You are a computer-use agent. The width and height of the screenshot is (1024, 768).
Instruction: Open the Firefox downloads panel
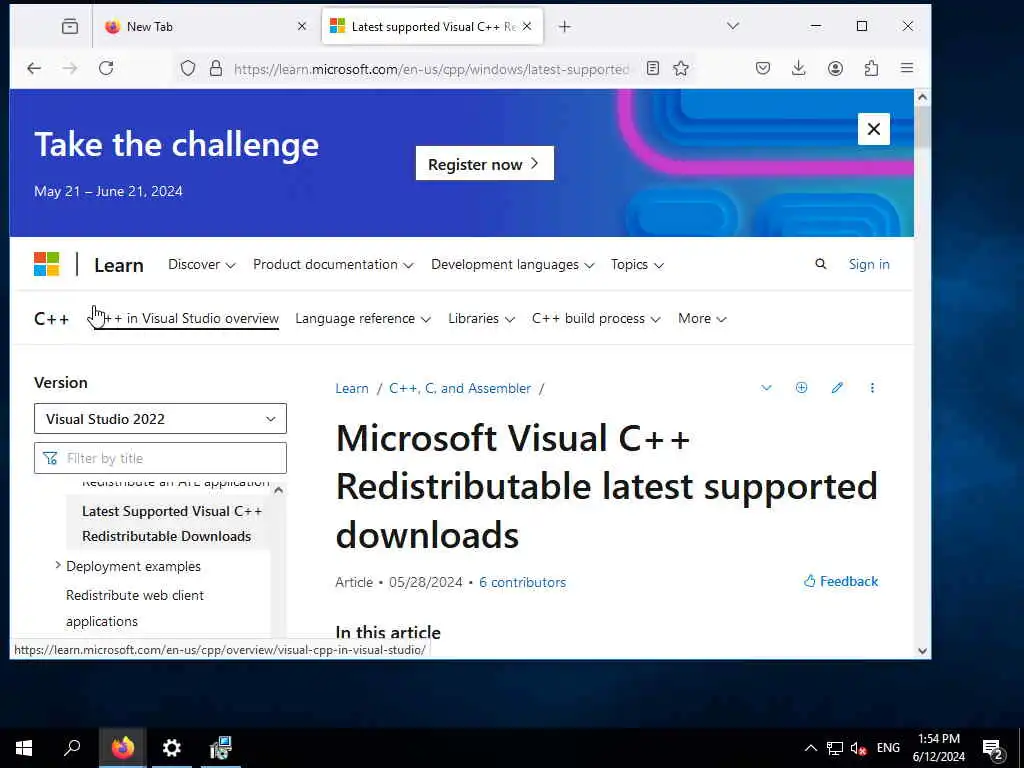point(799,68)
